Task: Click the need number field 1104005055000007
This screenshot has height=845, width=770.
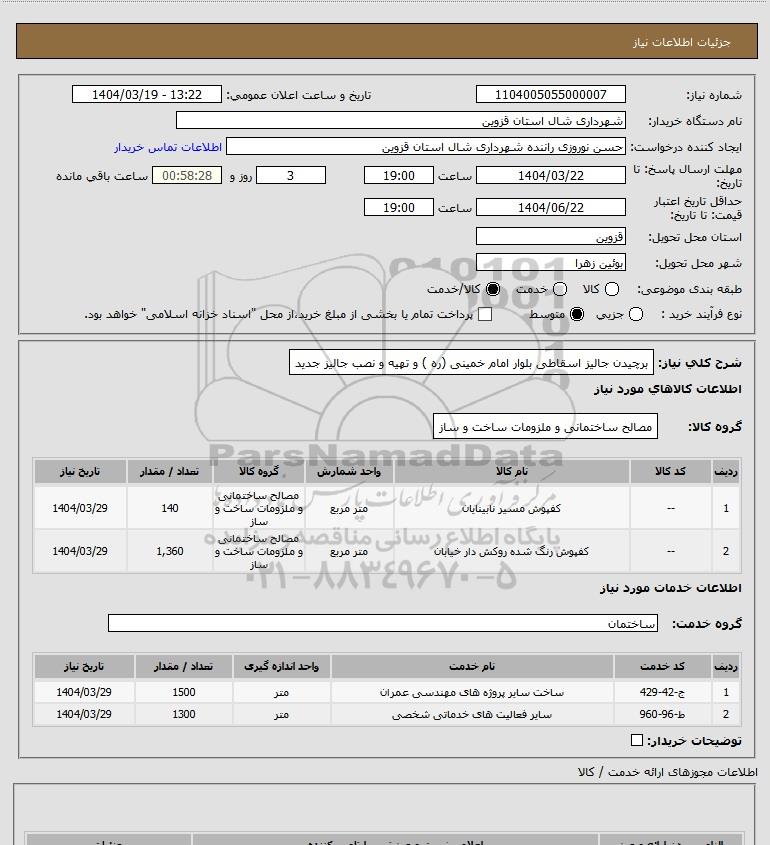Action: pyautogui.click(x=551, y=94)
